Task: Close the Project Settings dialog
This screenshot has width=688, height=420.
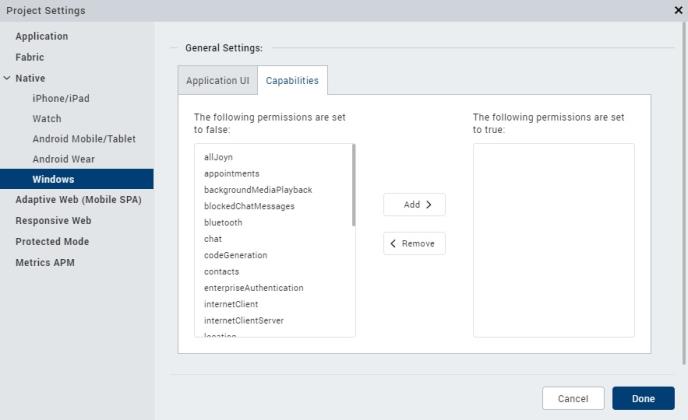Action: 678,10
